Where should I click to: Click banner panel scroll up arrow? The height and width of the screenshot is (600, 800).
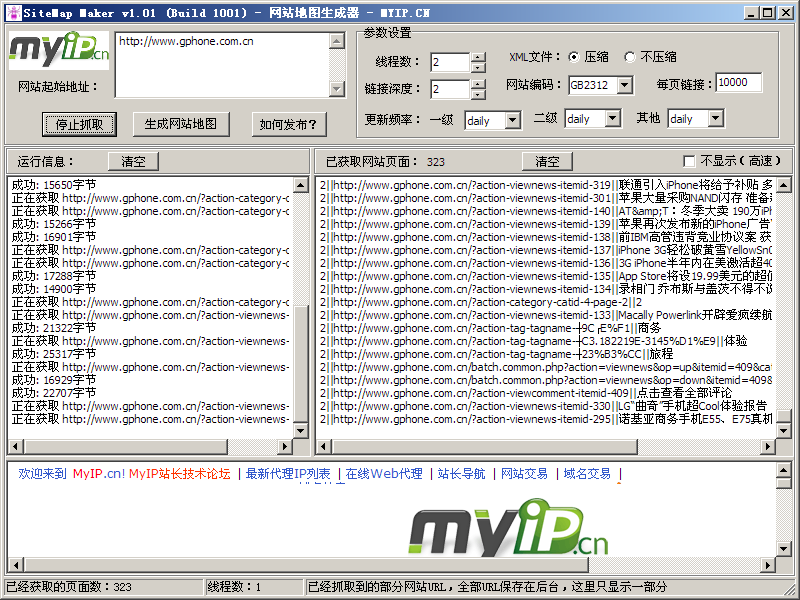pyautogui.click(x=784, y=469)
